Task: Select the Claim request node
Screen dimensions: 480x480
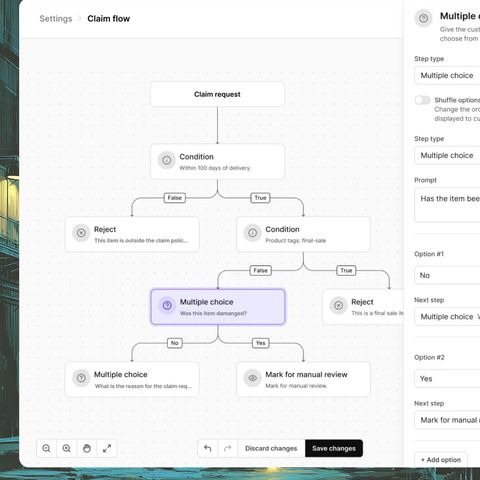Action: click(x=217, y=94)
